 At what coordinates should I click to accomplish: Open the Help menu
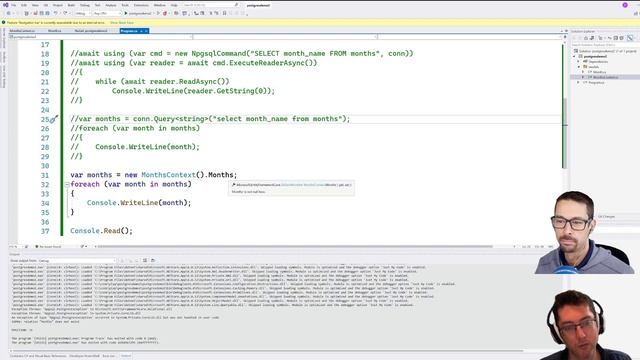(174, 5)
